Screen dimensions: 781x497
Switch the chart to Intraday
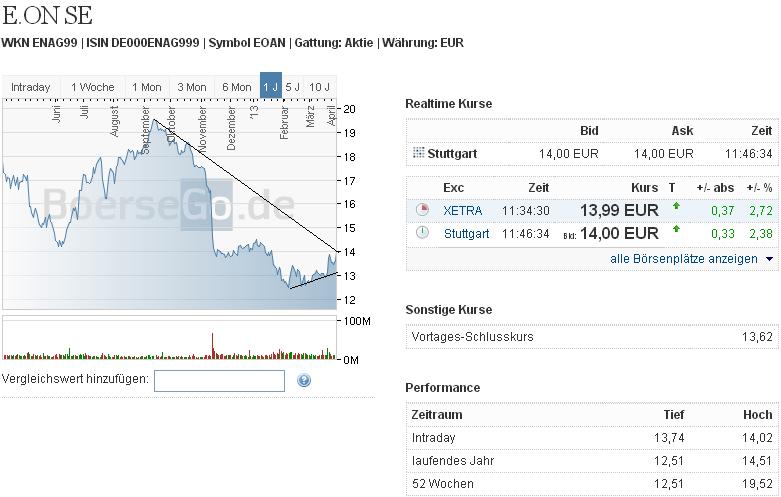[31, 87]
